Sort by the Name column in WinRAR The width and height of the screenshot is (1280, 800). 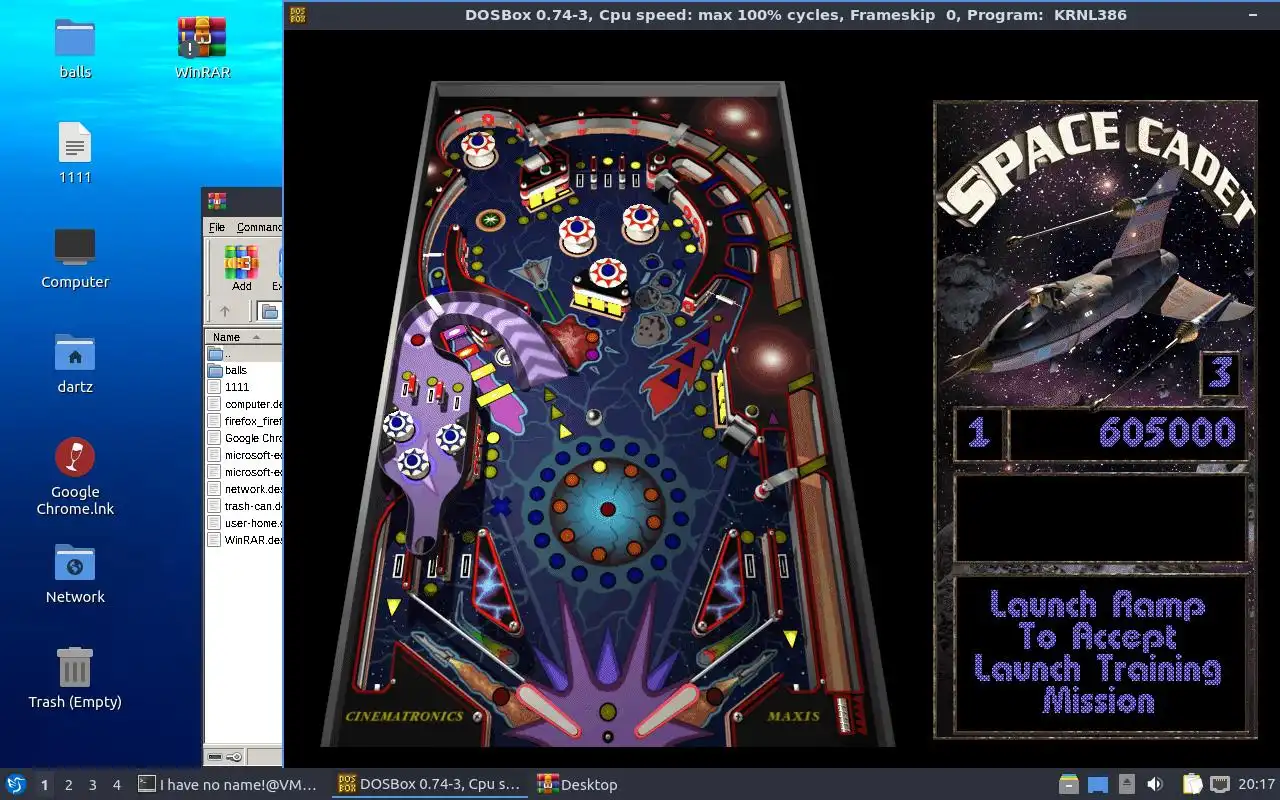[x=244, y=337]
